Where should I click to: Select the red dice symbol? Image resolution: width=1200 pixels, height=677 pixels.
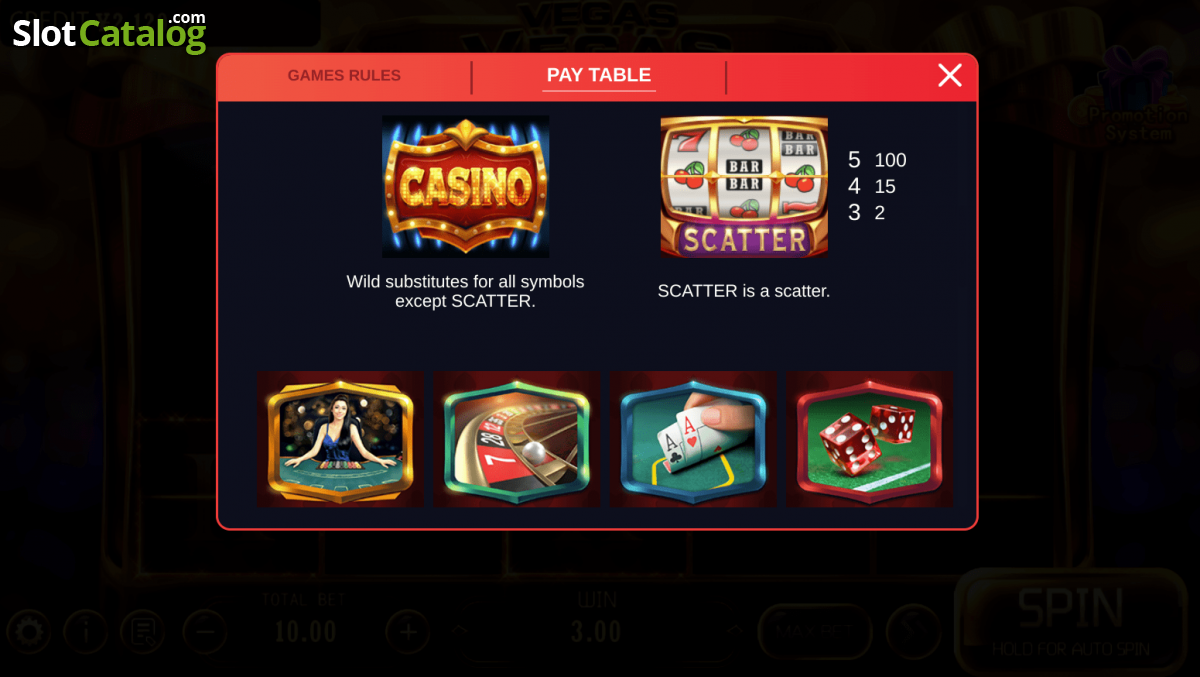pos(869,440)
